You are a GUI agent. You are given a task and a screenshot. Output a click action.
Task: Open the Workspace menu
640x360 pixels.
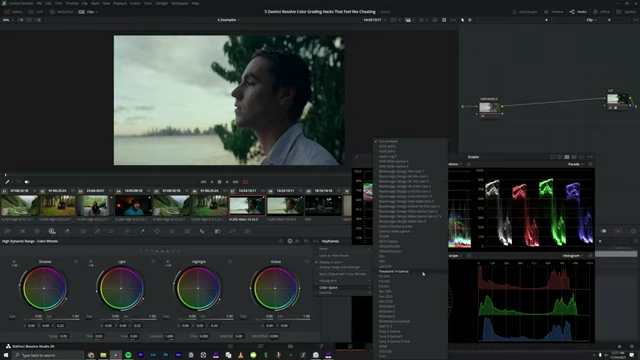coord(180,3)
